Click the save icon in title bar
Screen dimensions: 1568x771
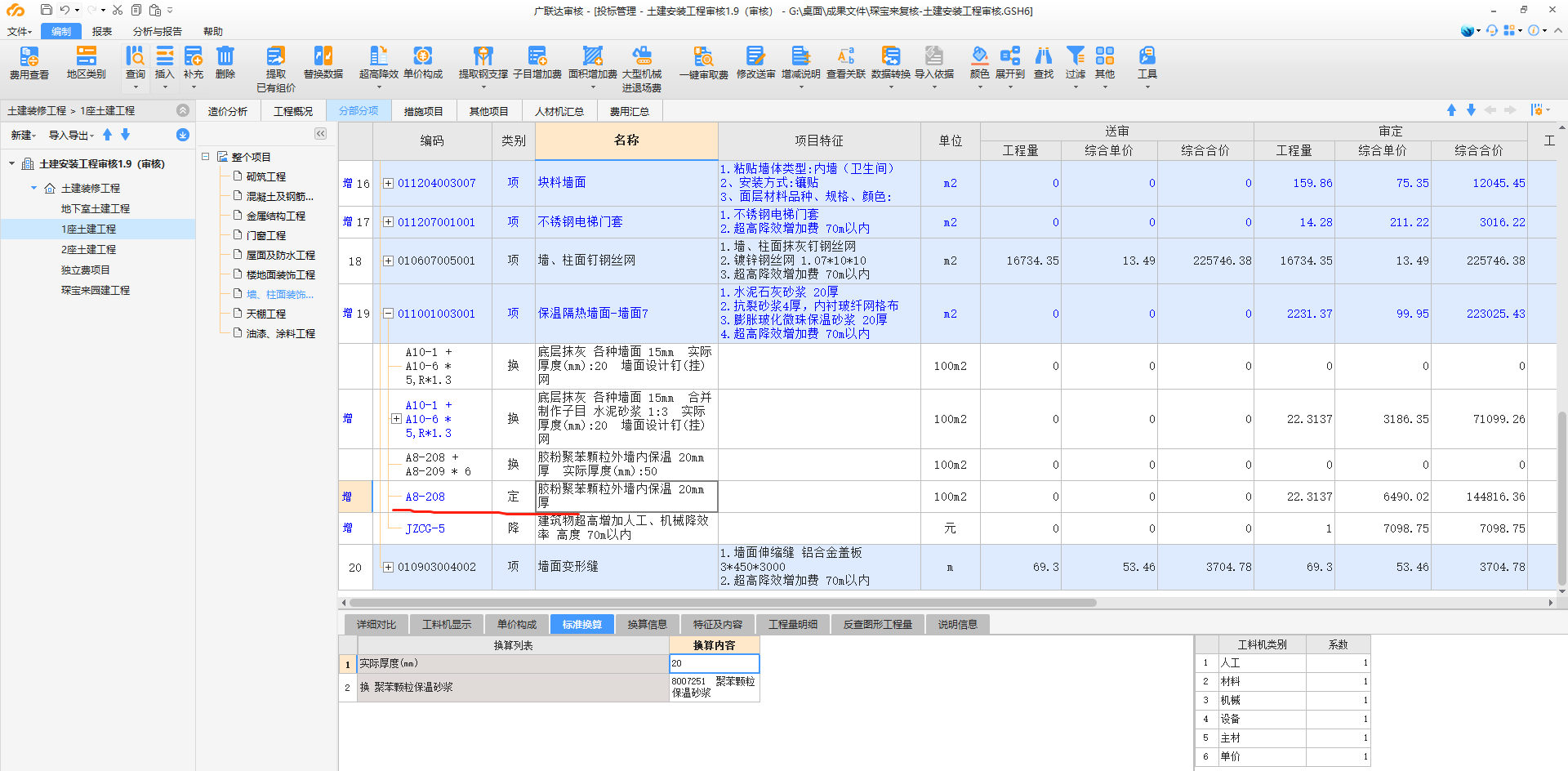click(46, 10)
